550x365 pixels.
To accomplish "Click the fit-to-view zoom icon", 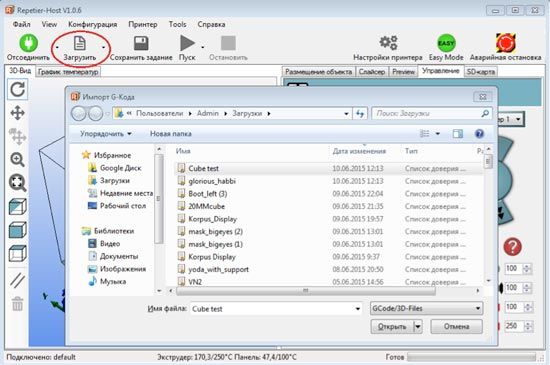I will click(x=18, y=183).
